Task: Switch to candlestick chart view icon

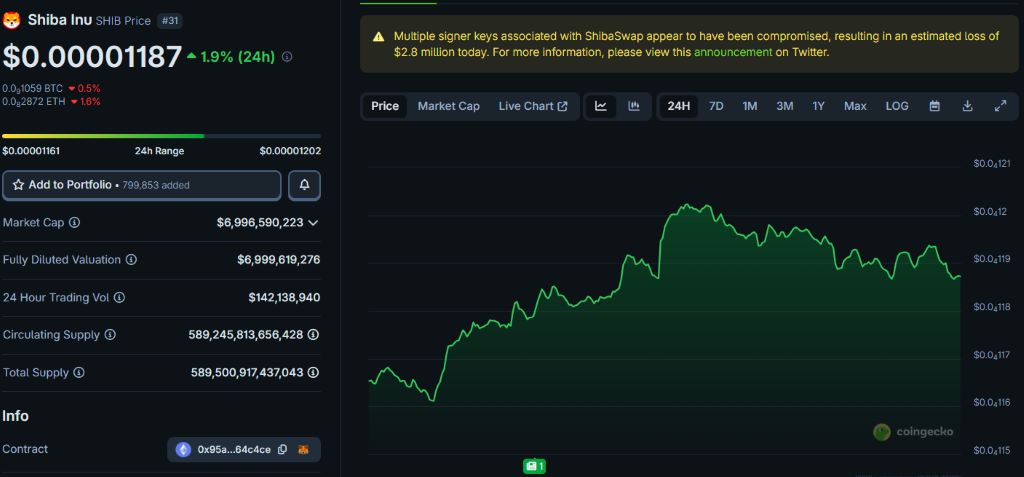Action: 634,106
